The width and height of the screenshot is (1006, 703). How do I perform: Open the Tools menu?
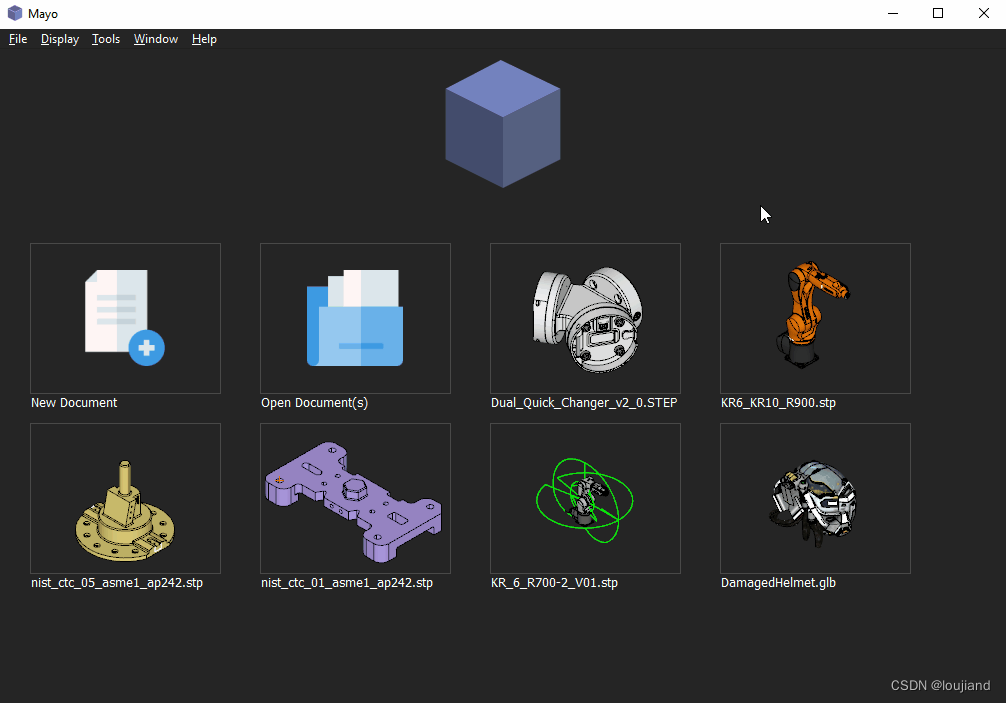click(105, 39)
